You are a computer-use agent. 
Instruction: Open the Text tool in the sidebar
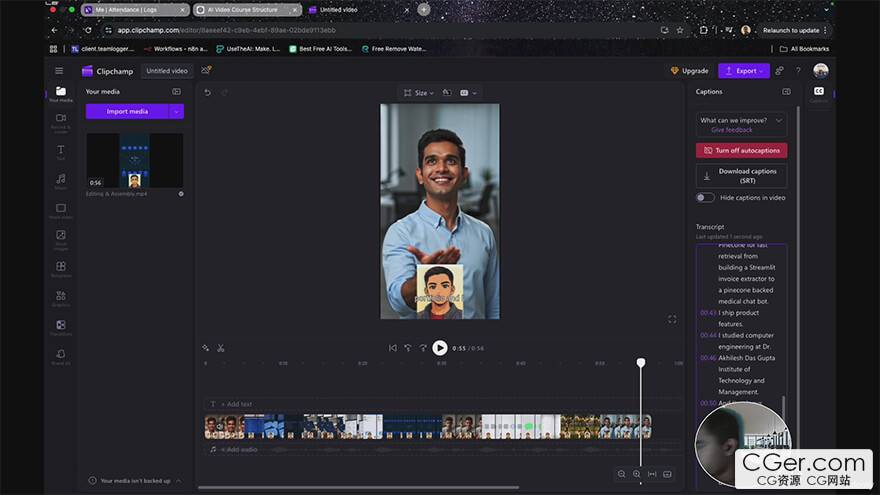61,151
